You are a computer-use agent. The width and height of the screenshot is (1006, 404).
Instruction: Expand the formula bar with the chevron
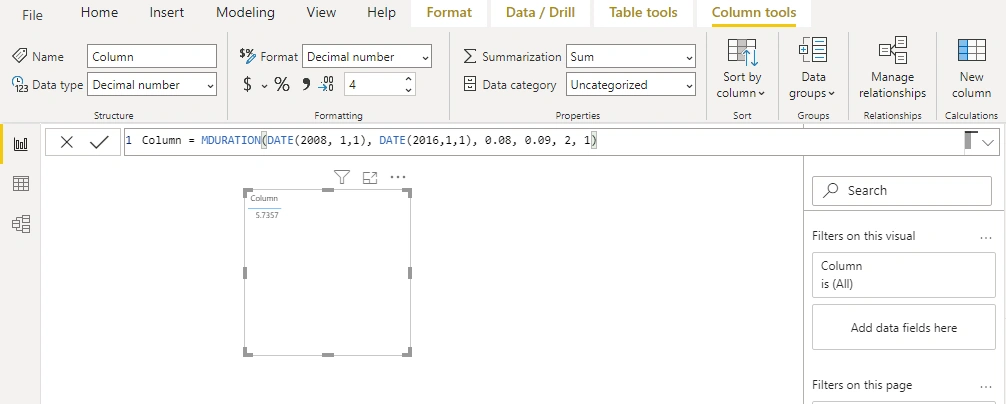[x=987, y=142]
